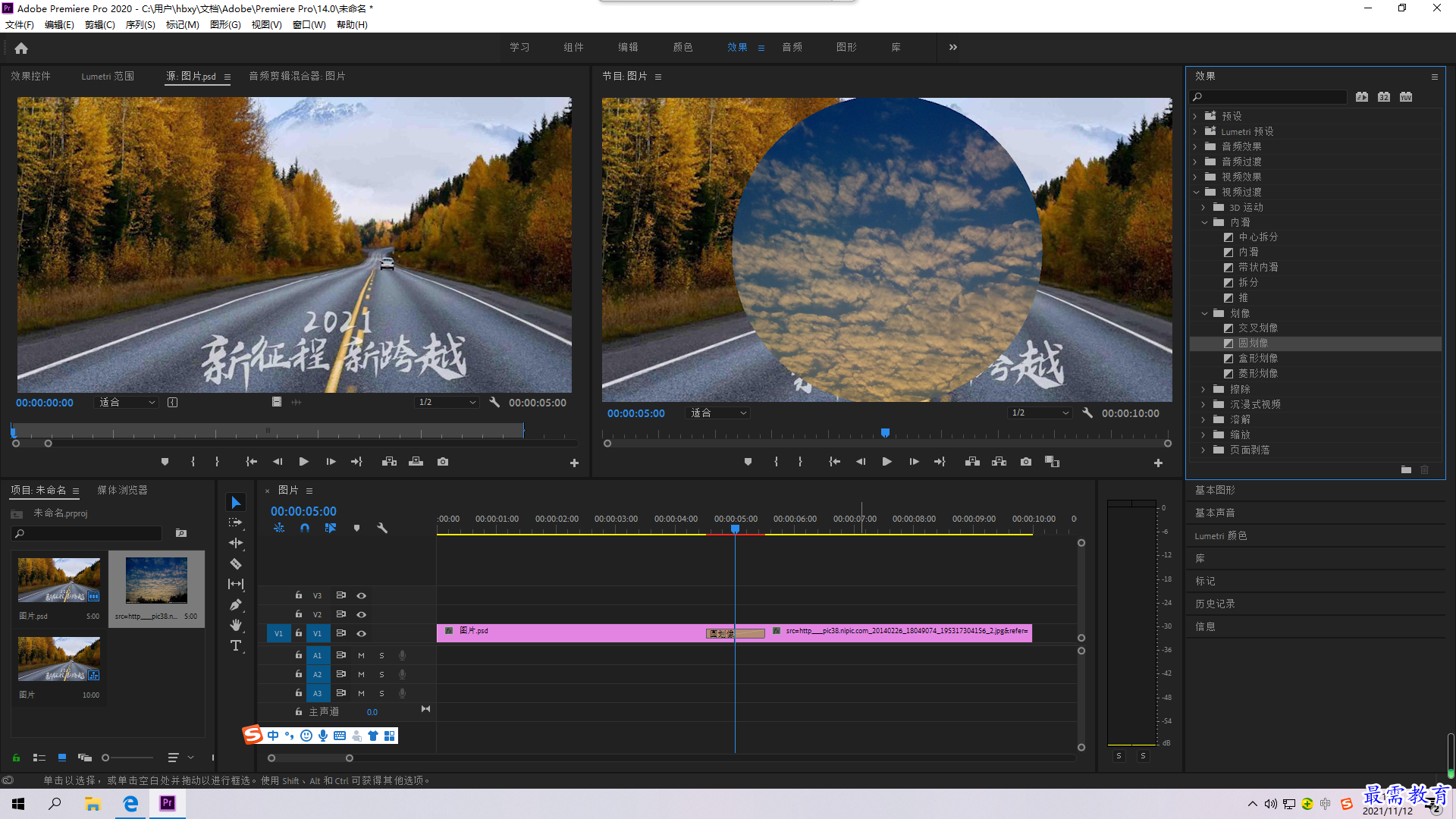Open 序列(S) menu
The image size is (1456, 819).
tap(140, 25)
